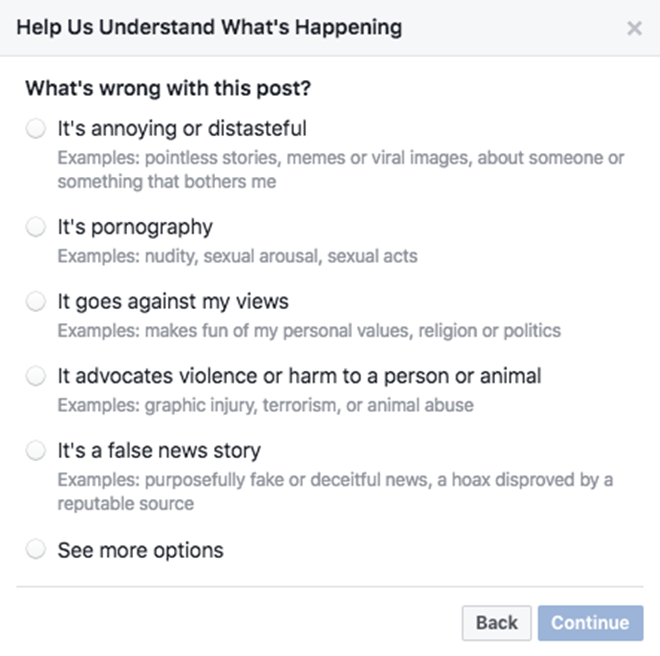Viewport: 660px width, 656px height.
Task: Click the examples text about personal values
Action: 309,330
